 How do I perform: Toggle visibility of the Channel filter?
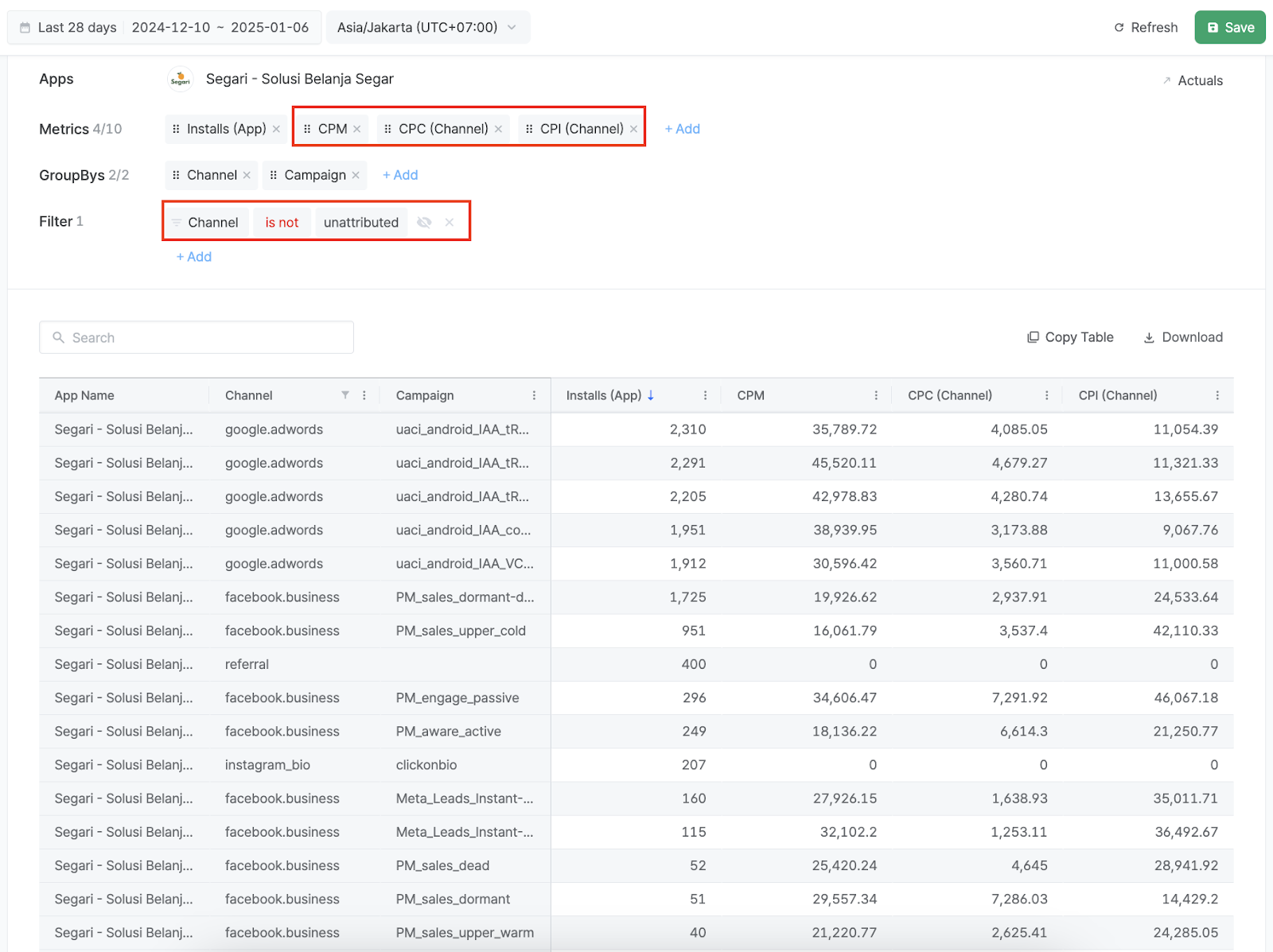pos(424,223)
